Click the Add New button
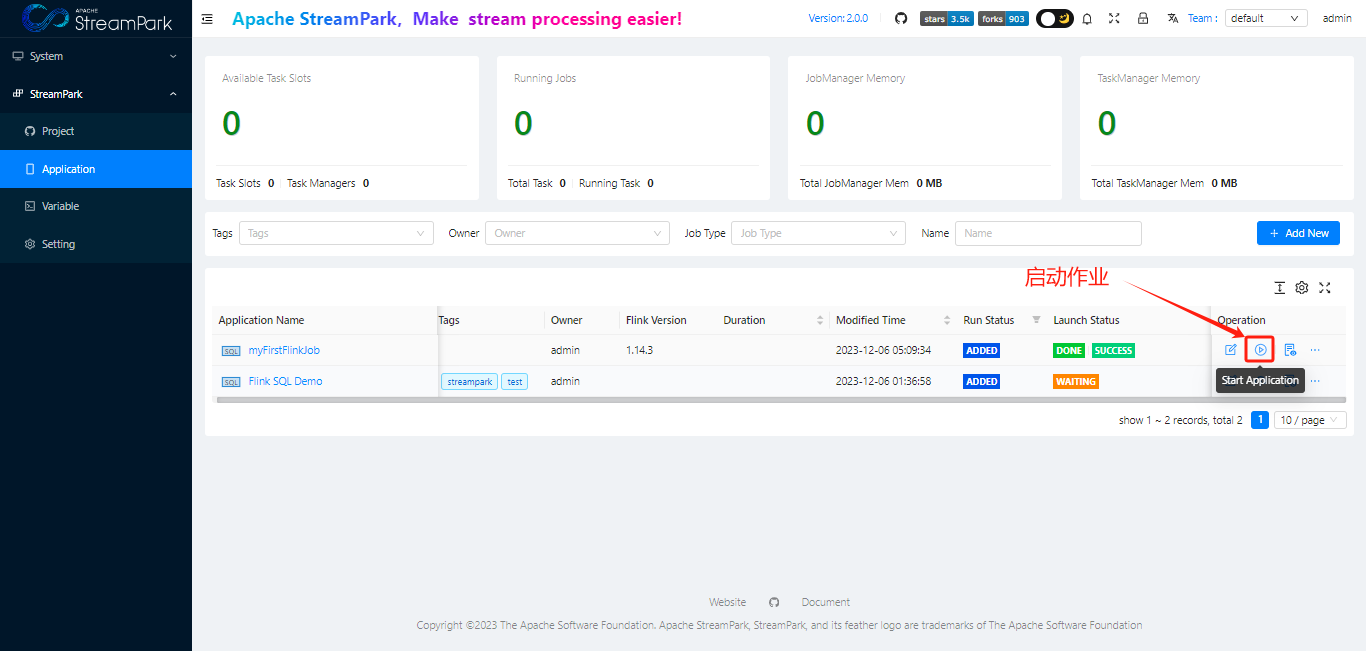This screenshot has height=651, width=1366. point(1298,233)
